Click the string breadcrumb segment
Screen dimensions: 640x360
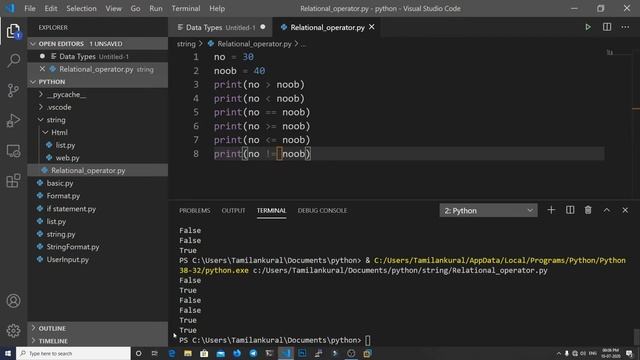(186, 44)
